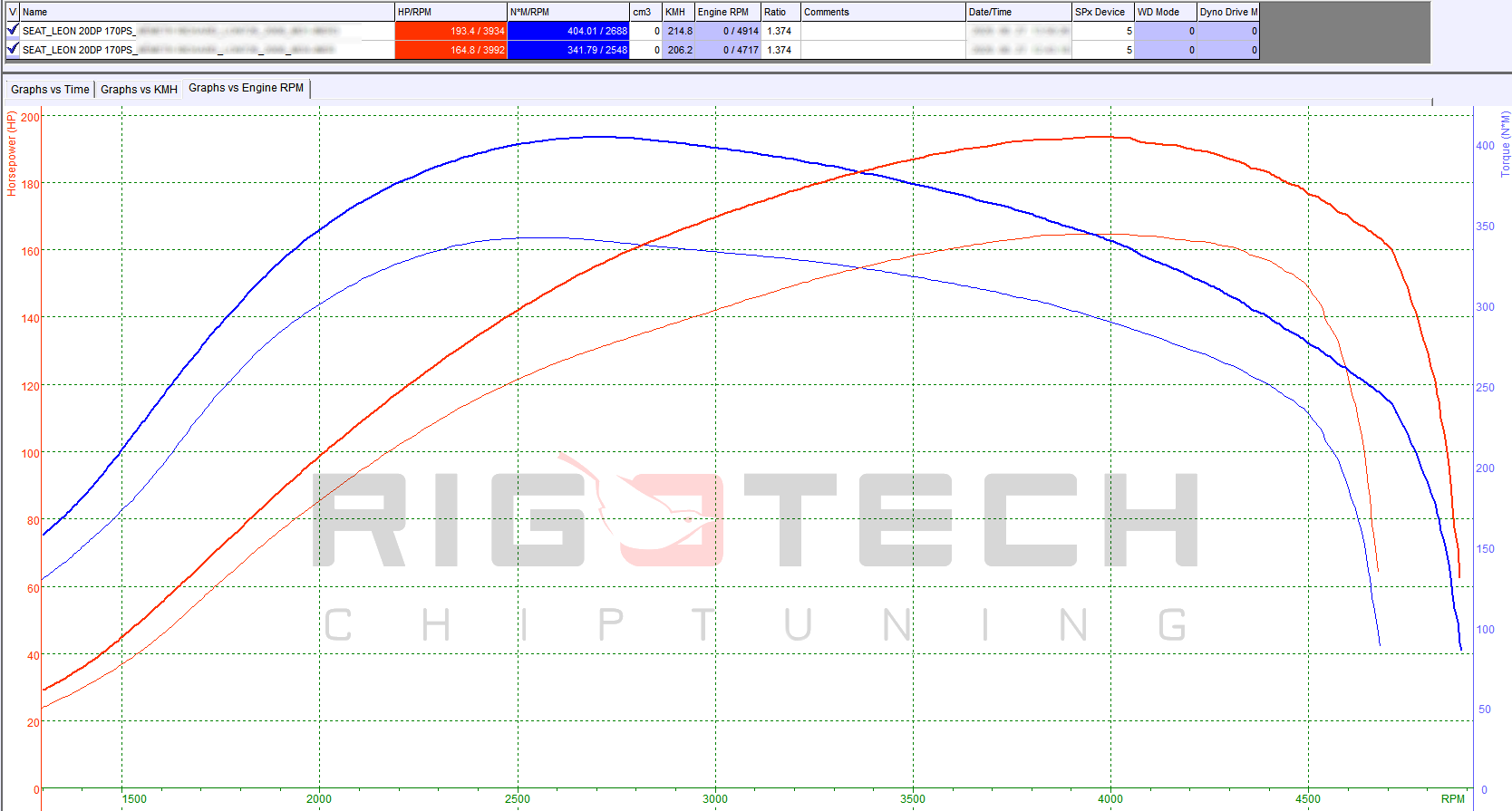This screenshot has height=811, width=1512.
Task: Click the V column header
Action: click(13, 12)
